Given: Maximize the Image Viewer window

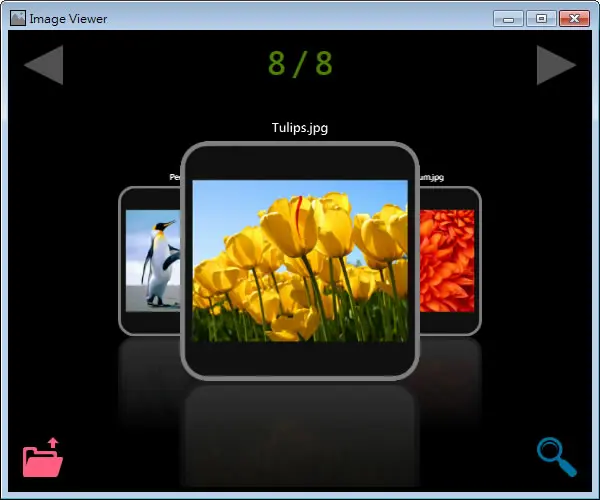Looking at the screenshot, I should 541,18.
